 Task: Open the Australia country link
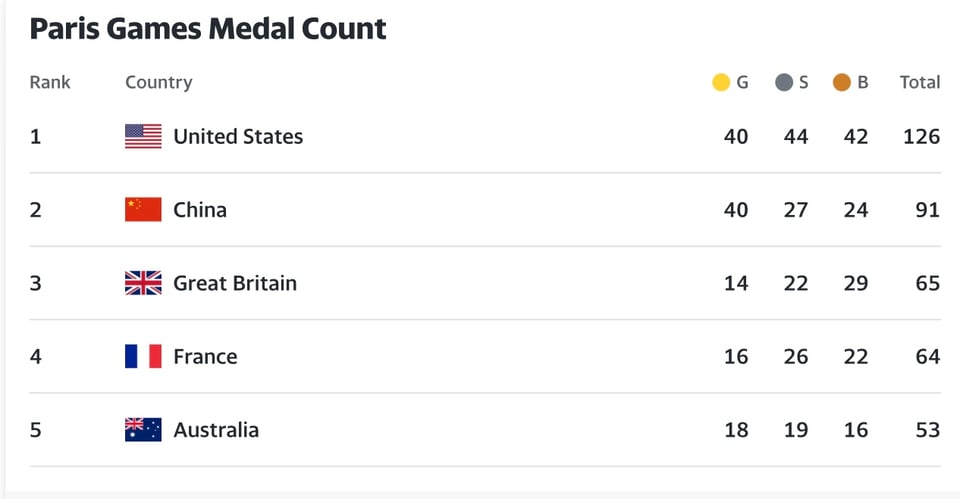216,430
